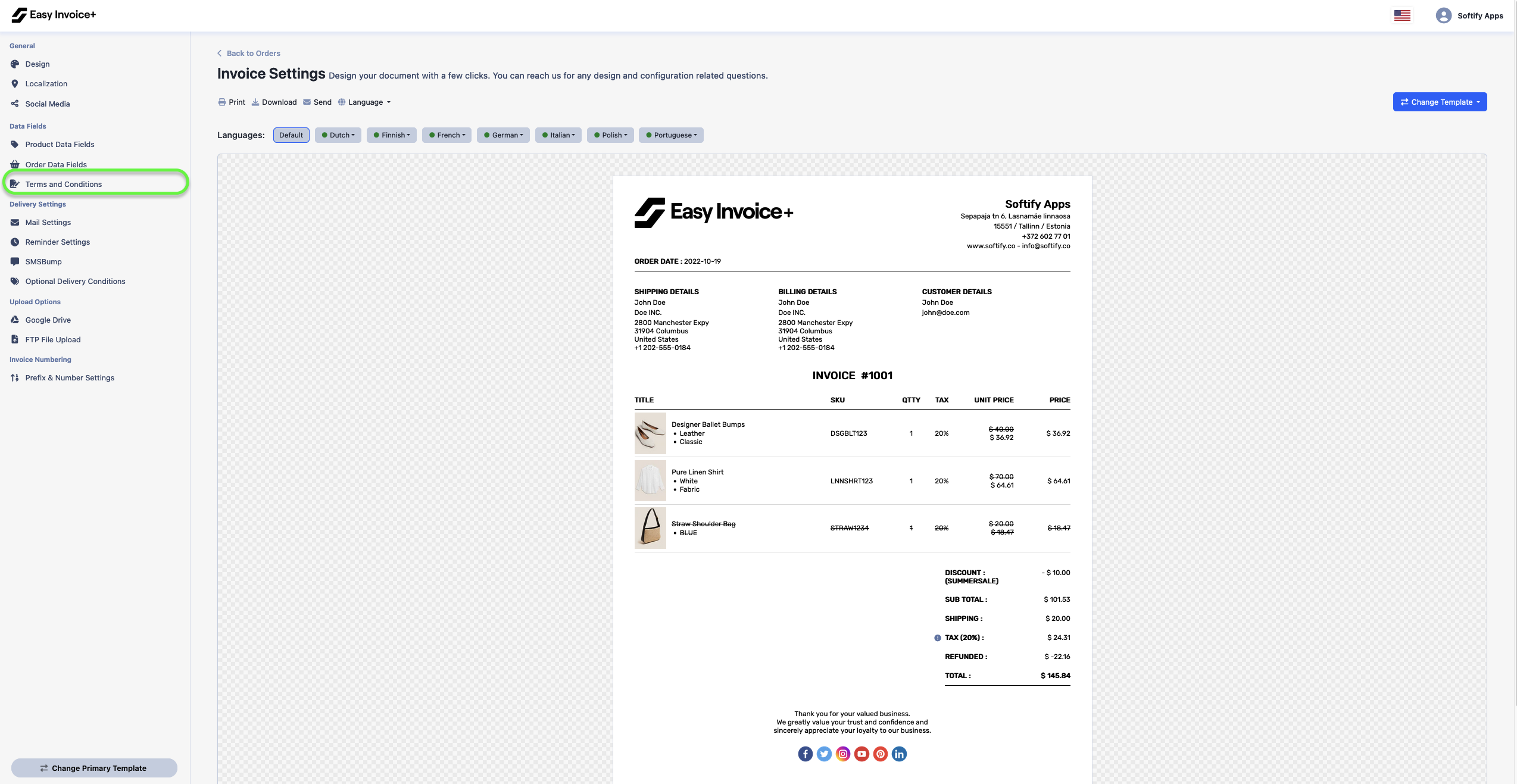
Task: Click the Terms and Conditions signature icon
Action: (15, 184)
